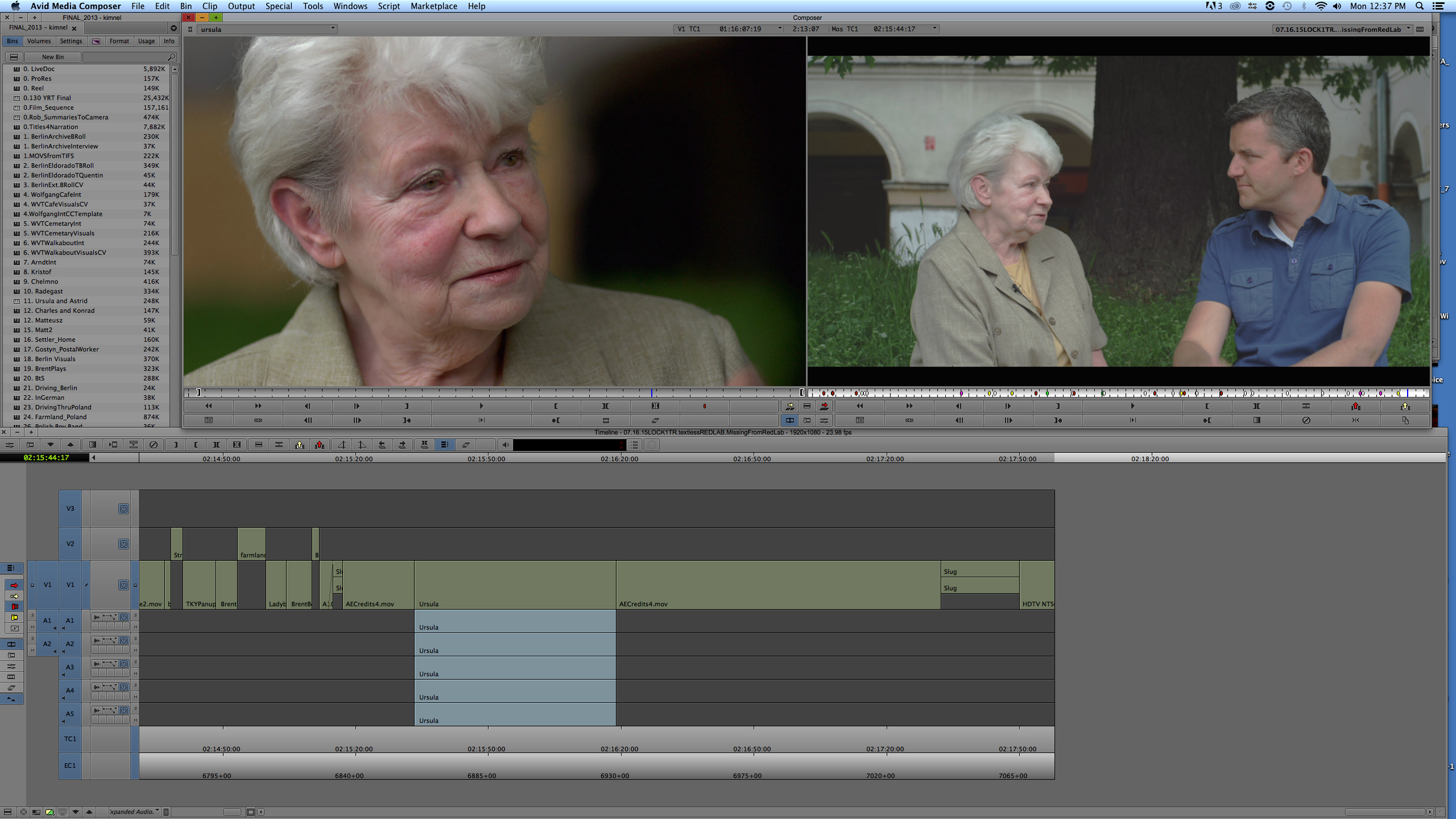Click Step Backward one frame under source monitor
This screenshot has width=1456, height=819.
pyautogui.click(x=308, y=406)
